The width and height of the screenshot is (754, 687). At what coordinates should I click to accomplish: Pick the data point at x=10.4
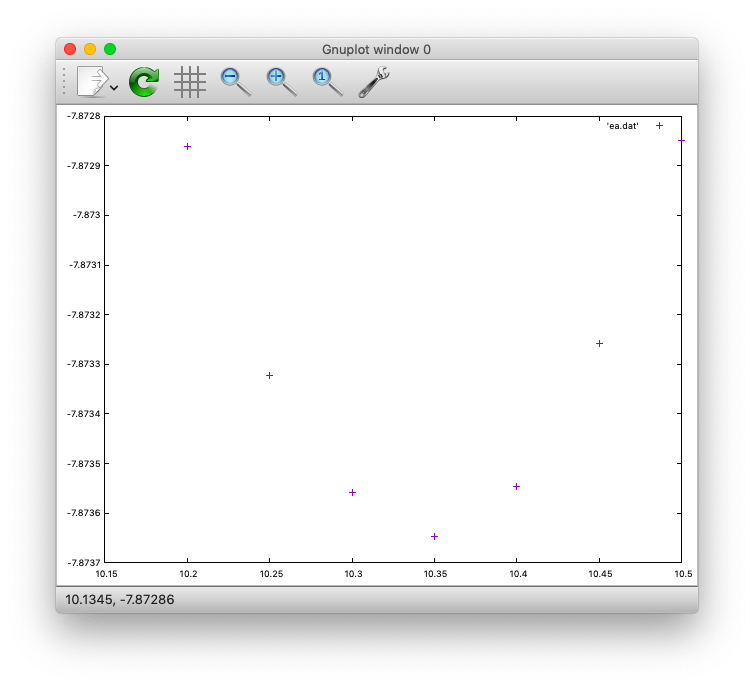516,486
